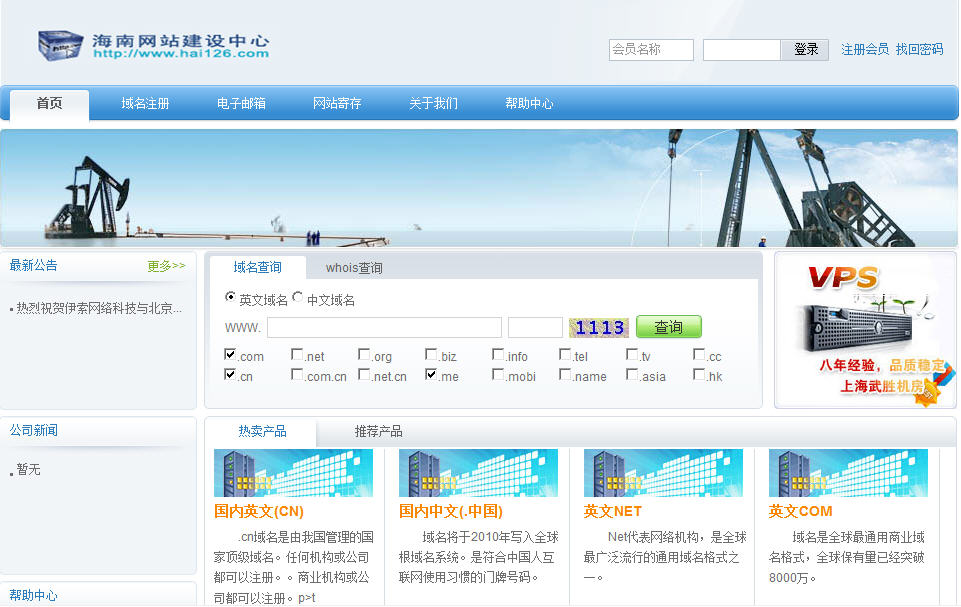This screenshot has width=961, height=607.
Task: Click the Hainan website logo icon
Action: coord(60,45)
